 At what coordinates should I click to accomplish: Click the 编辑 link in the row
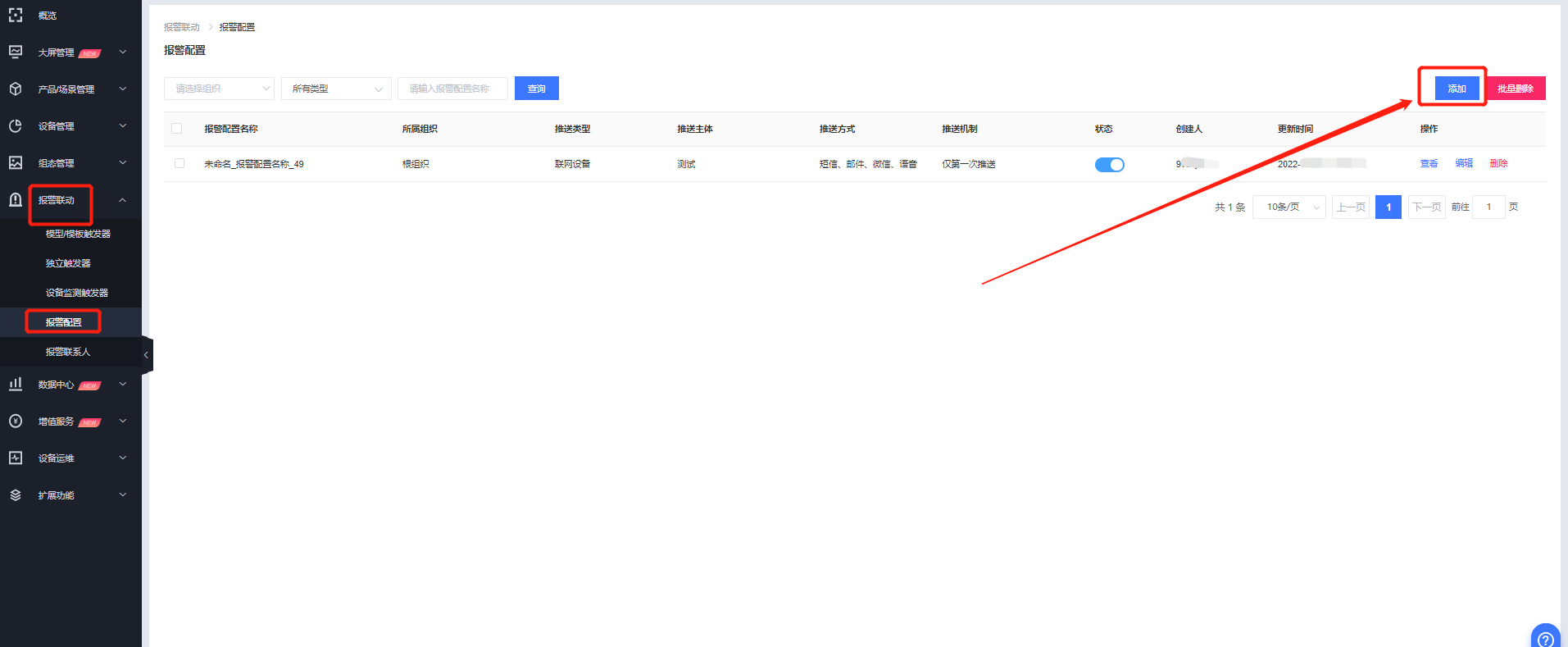pos(1464,163)
